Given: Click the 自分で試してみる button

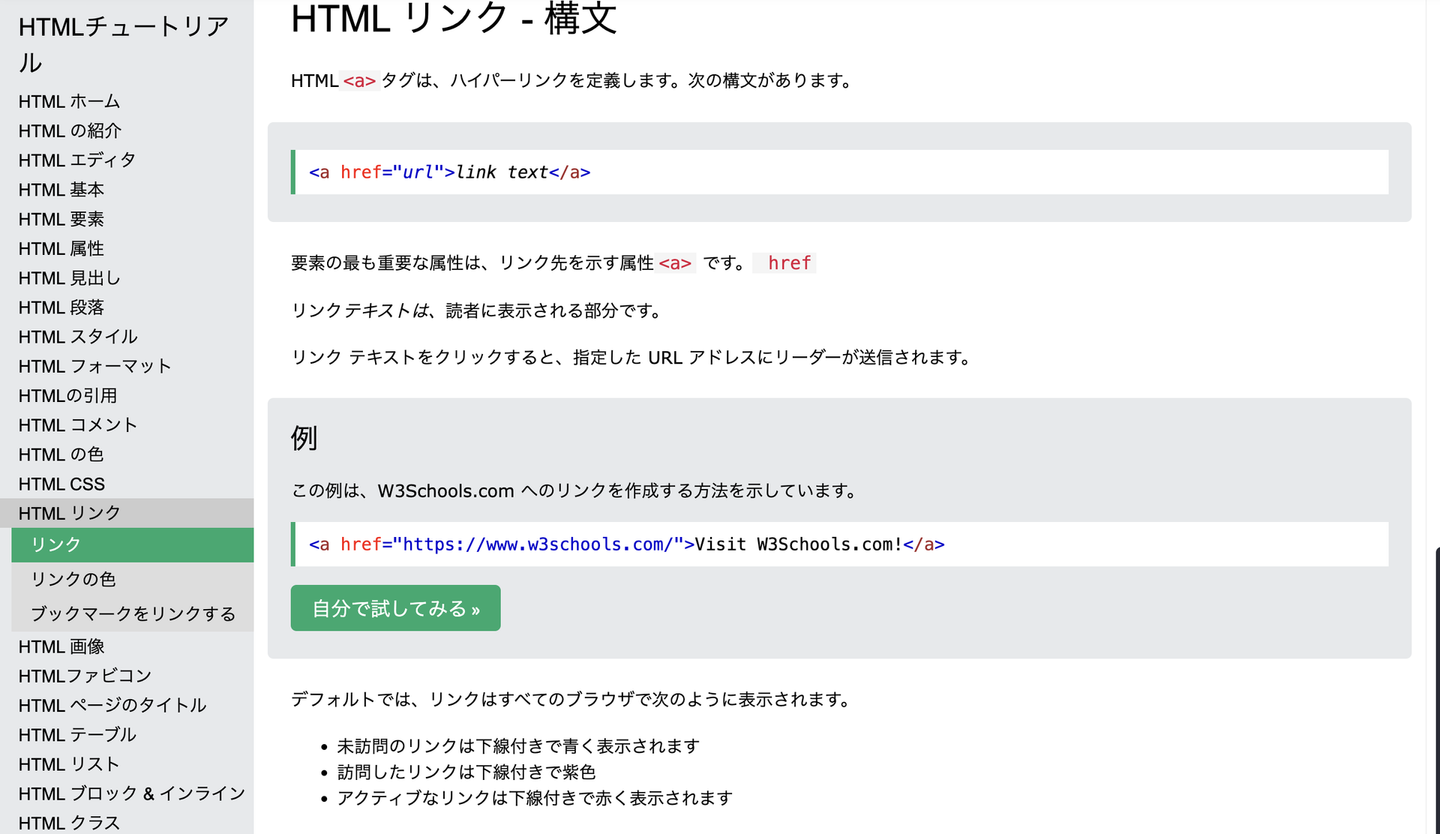Looking at the screenshot, I should (395, 608).
